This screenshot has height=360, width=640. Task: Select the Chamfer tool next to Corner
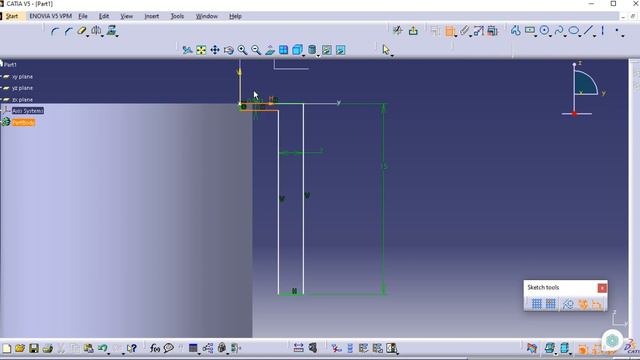(69, 31)
